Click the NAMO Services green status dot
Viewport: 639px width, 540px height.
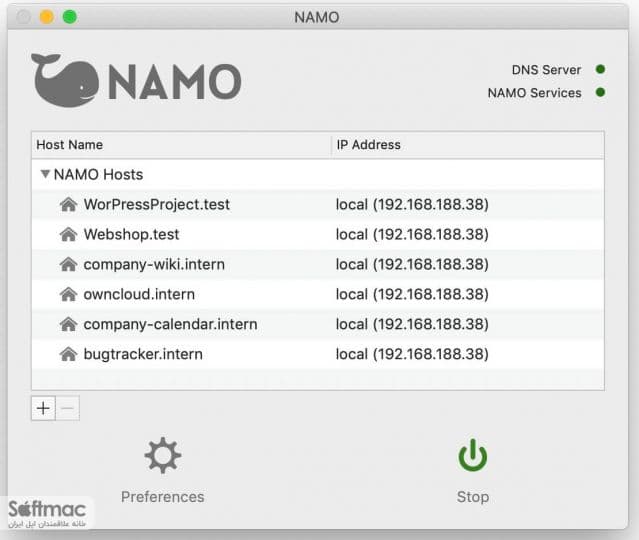[600, 93]
